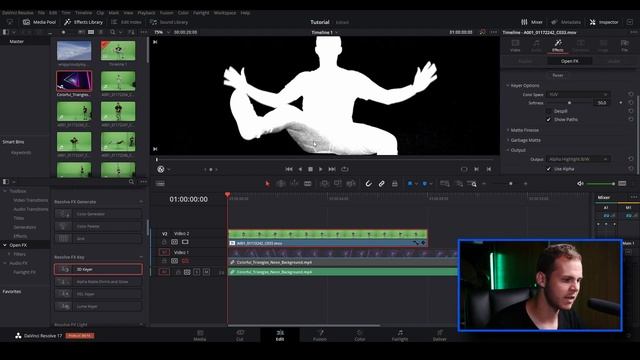The height and width of the screenshot is (360, 640).
Task: Click the speaker mute icon
Action: tap(580, 184)
